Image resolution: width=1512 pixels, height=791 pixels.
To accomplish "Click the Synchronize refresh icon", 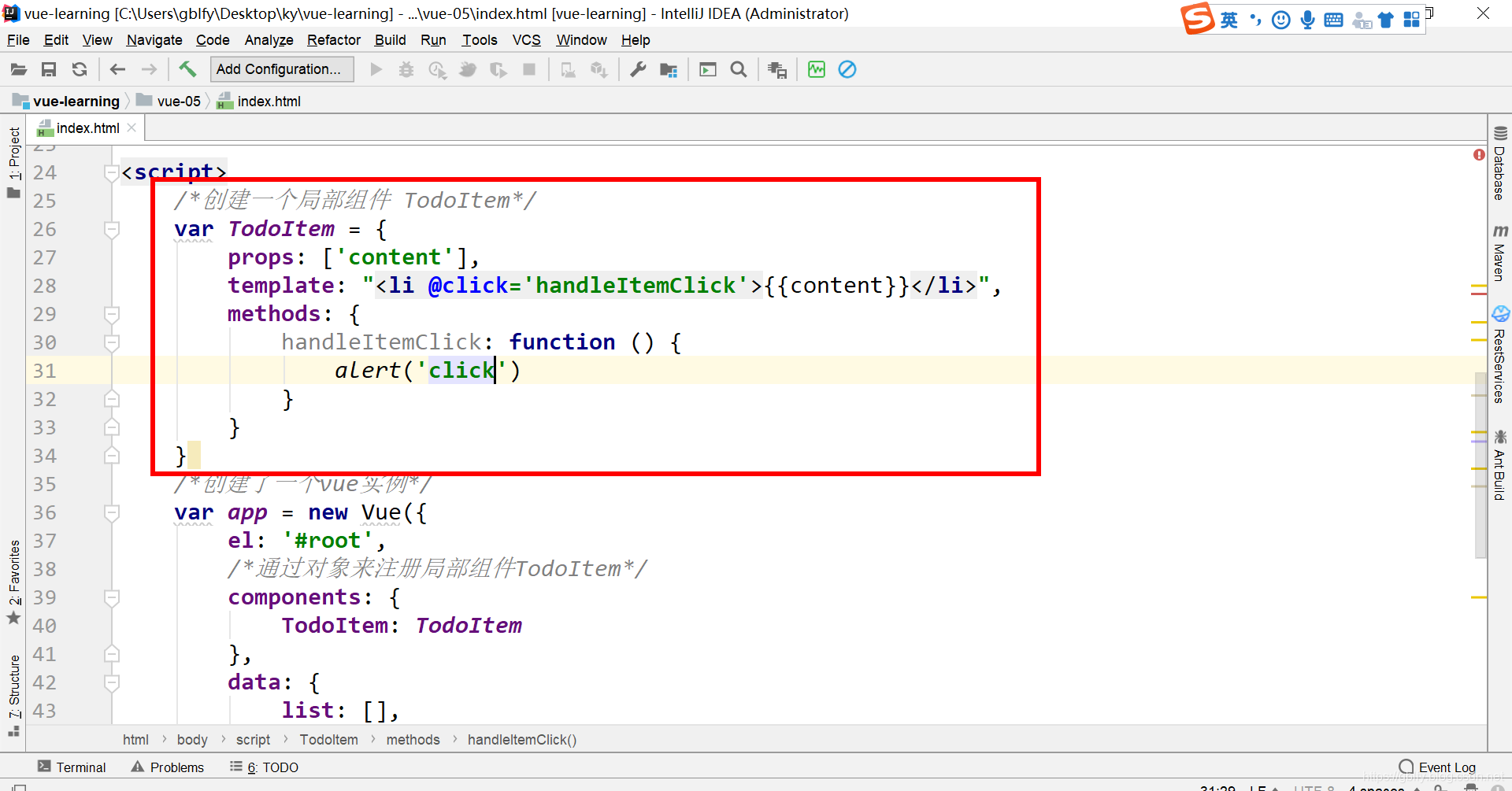I will click(x=80, y=69).
